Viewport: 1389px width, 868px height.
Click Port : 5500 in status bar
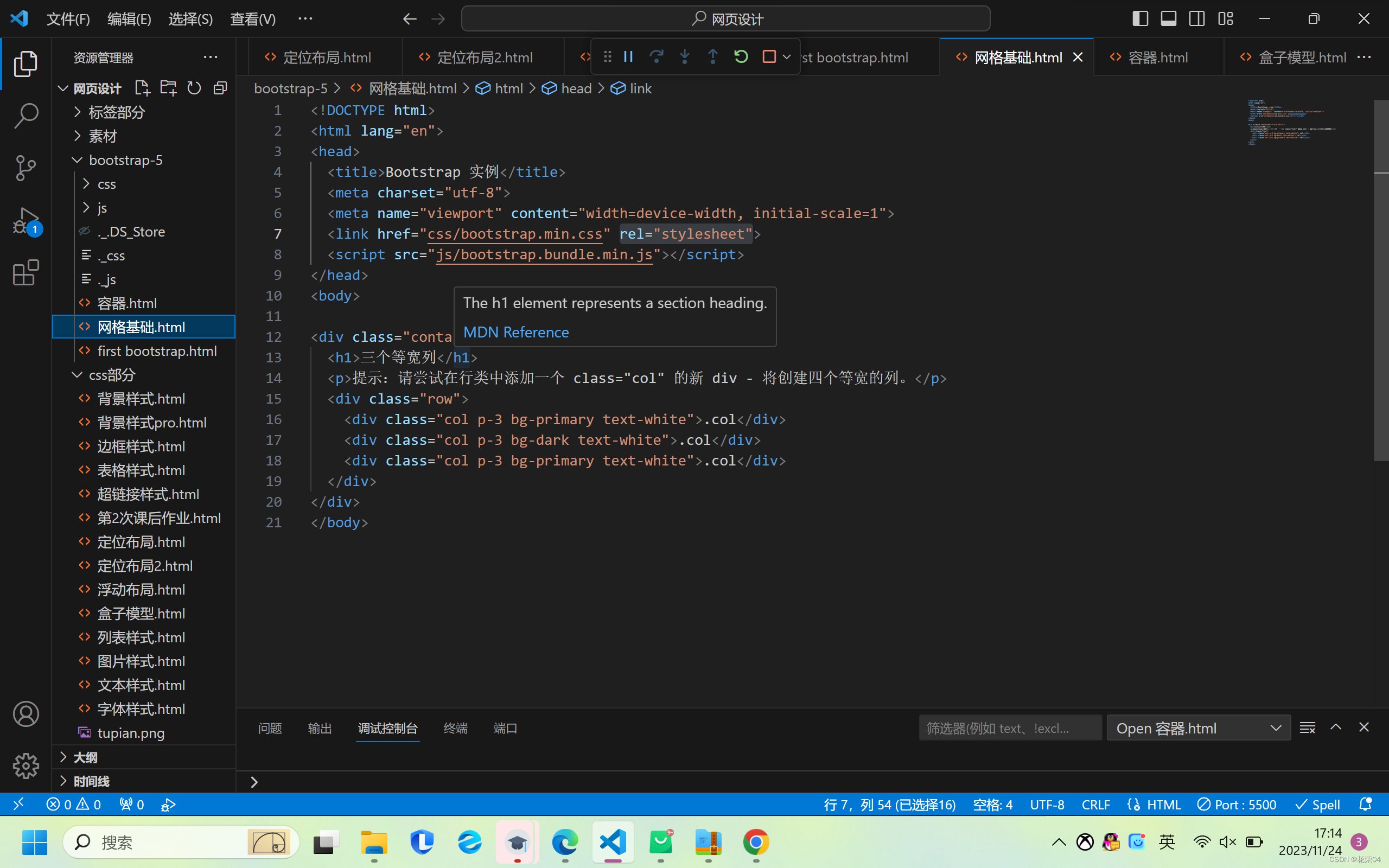click(x=1237, y=805)
